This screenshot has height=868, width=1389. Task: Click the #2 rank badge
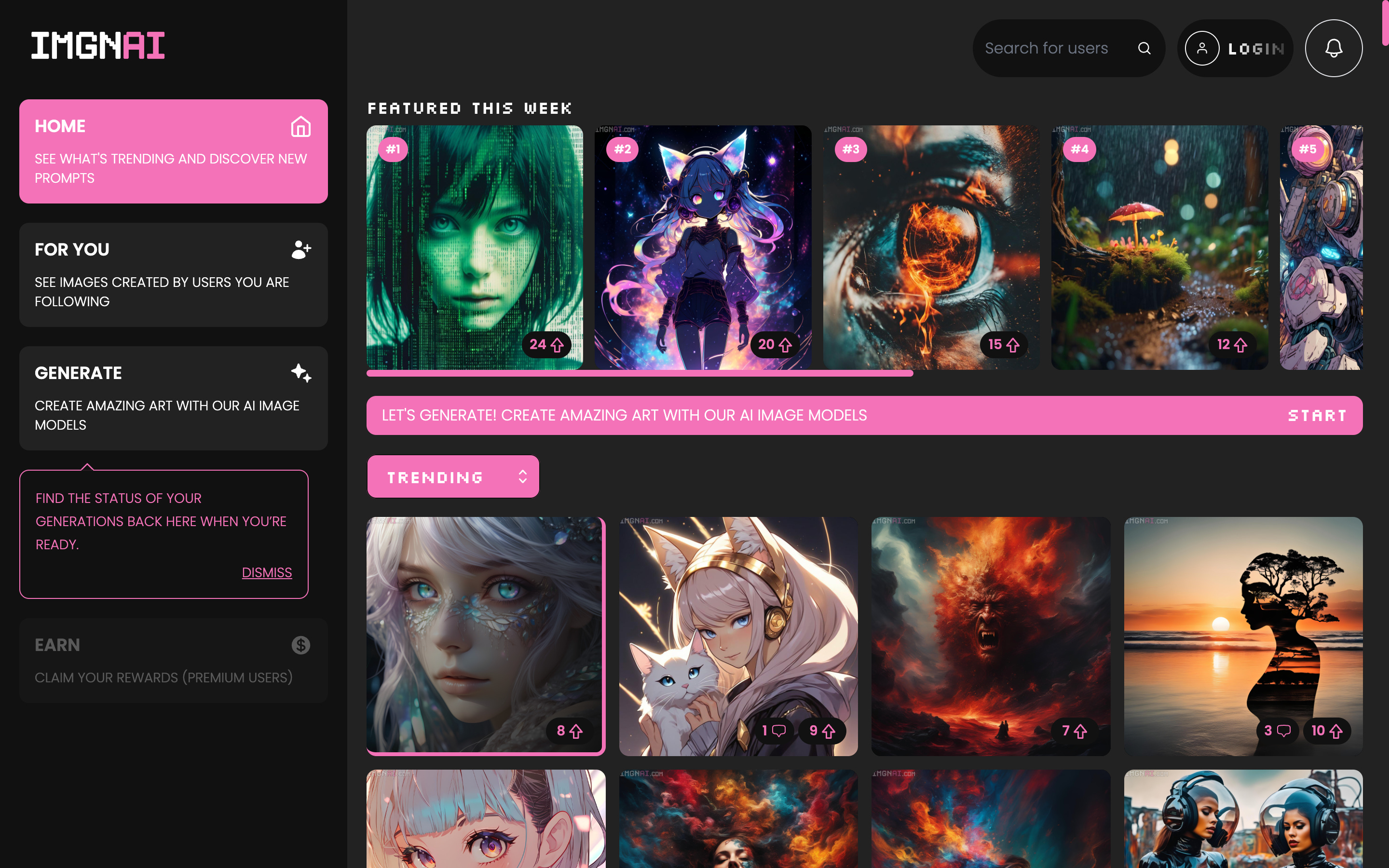(622, 149)
